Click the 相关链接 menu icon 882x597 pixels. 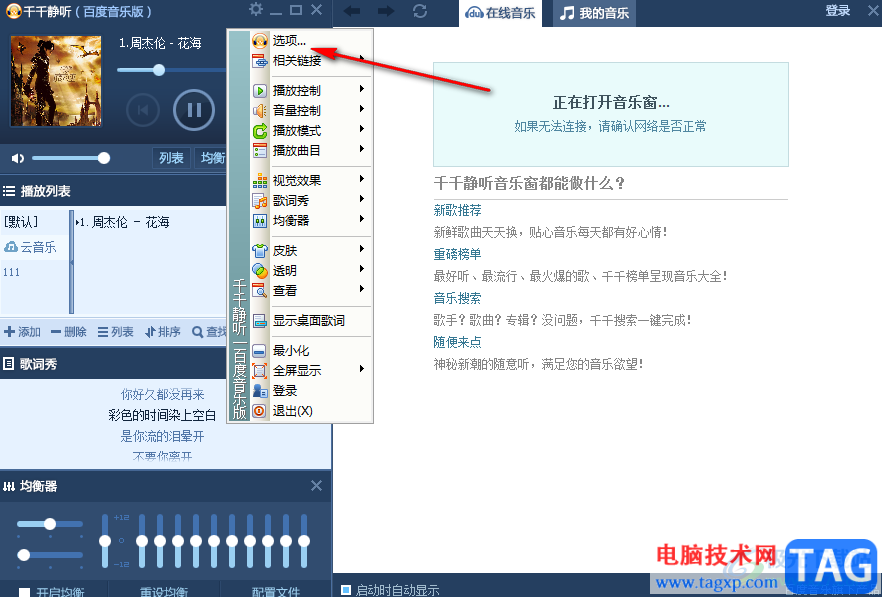(259, 61)
